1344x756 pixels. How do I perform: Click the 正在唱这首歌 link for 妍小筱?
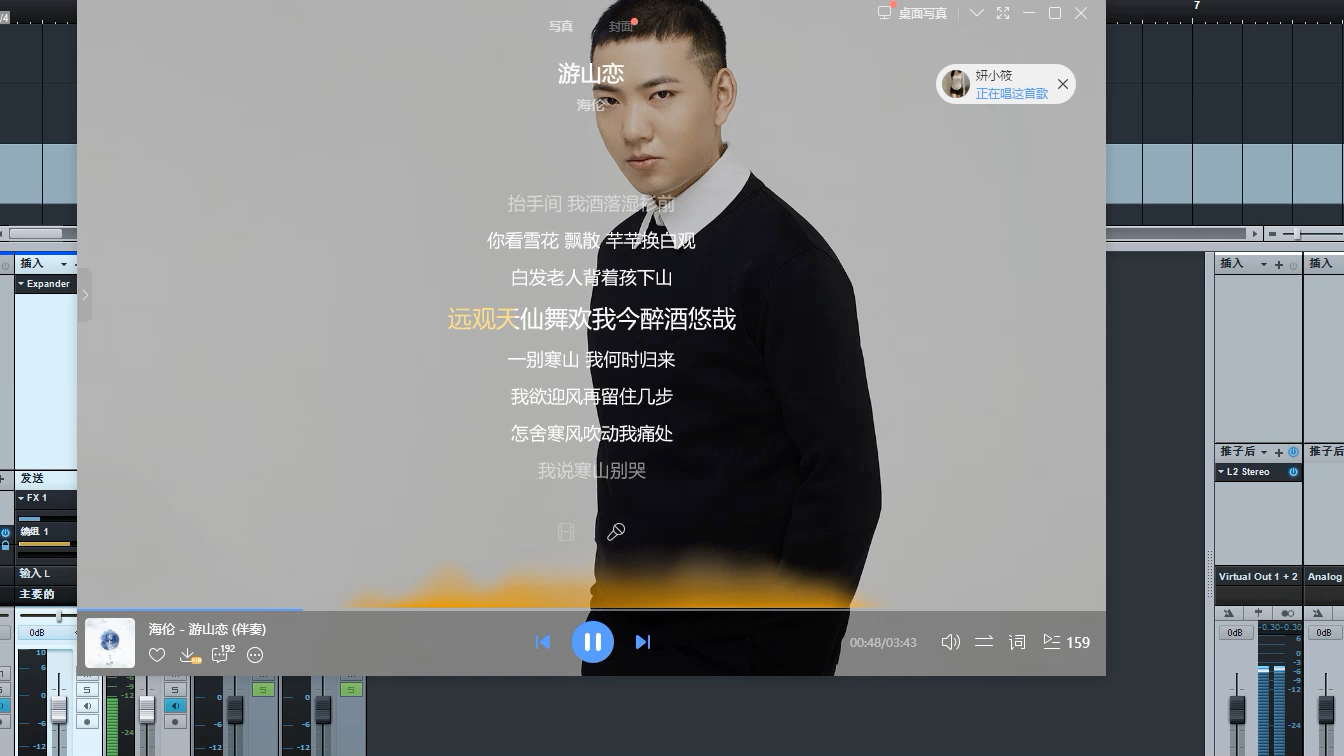point(1011,93)
